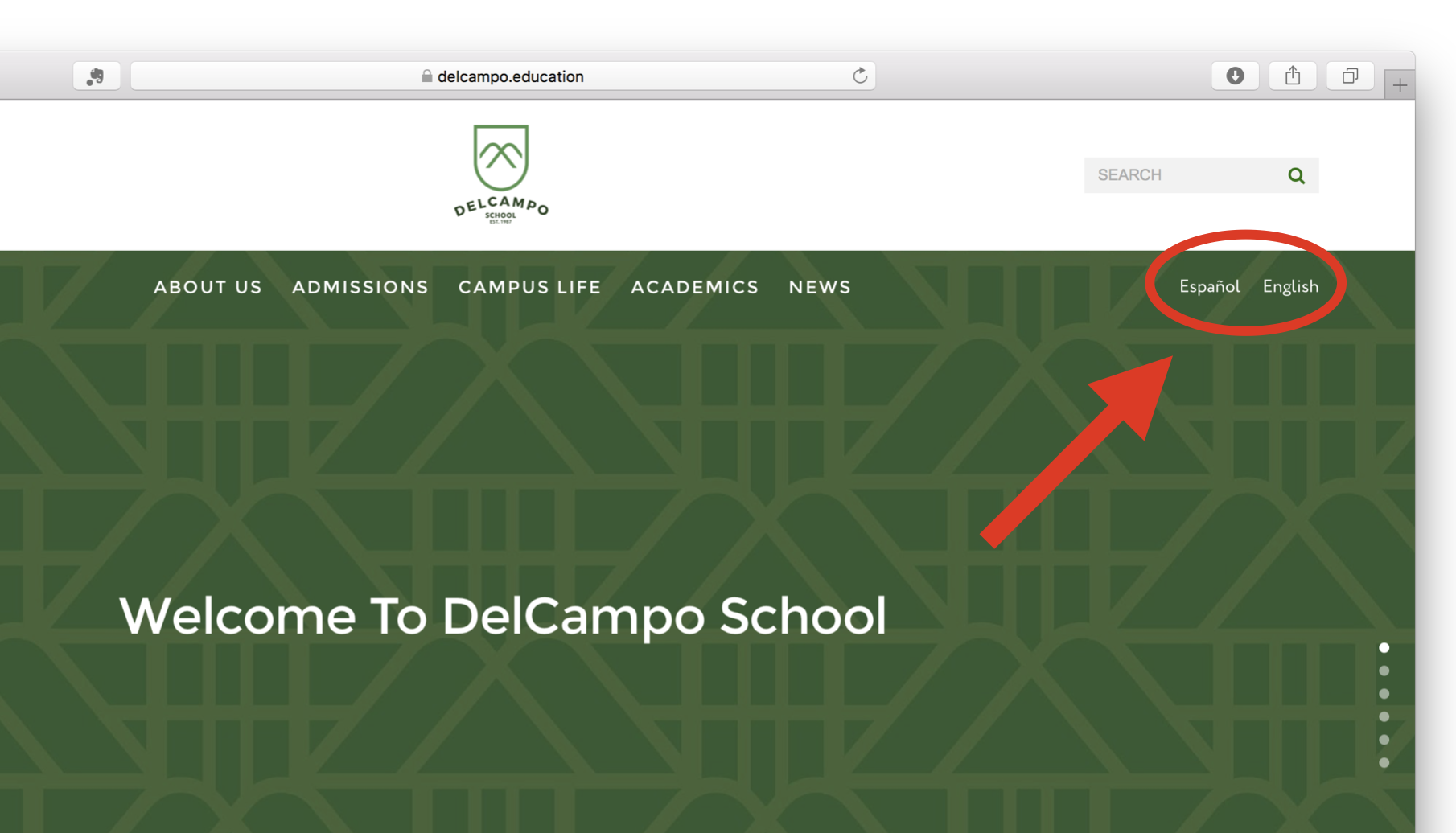The image size is (1456, 833).
Task: Open the About Us menu
Action: point(208,287)
